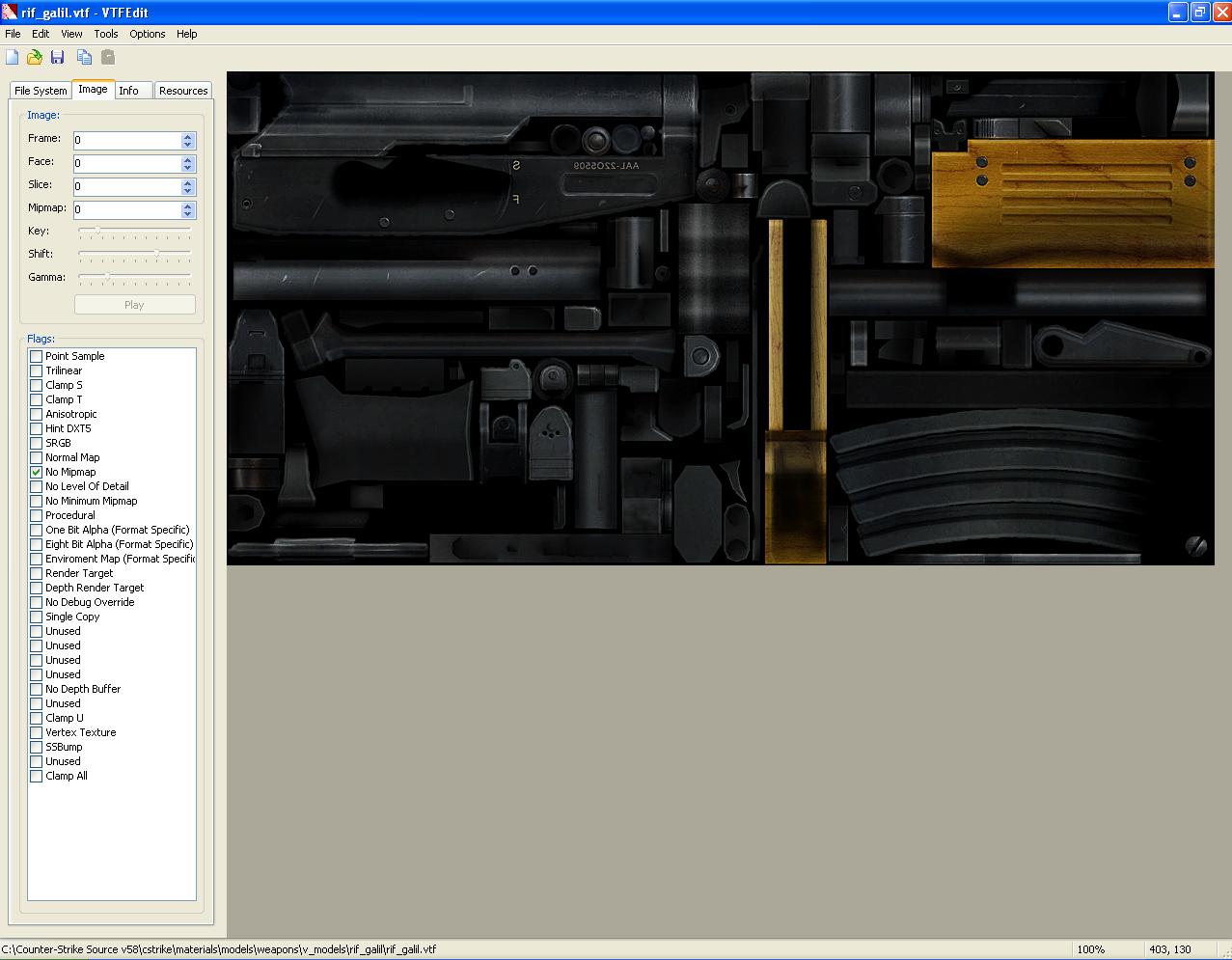Increase the Slice value with the up arrow

(188, 182)
